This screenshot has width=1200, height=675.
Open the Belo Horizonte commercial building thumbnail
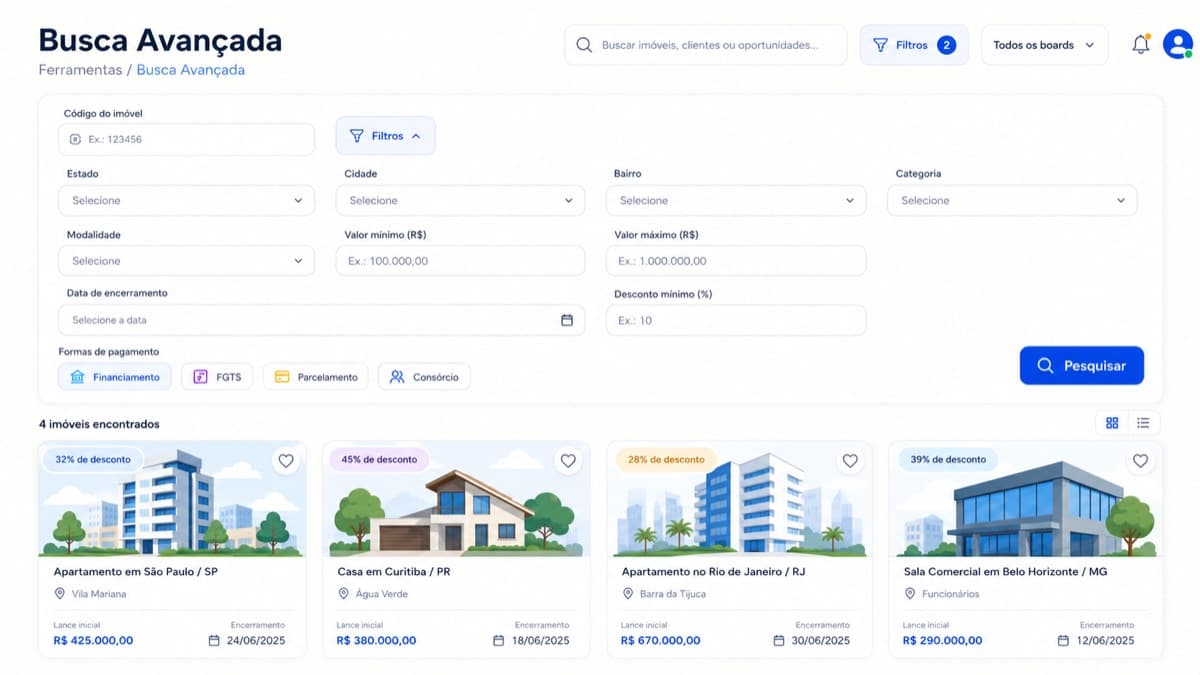pos(1025,499)
